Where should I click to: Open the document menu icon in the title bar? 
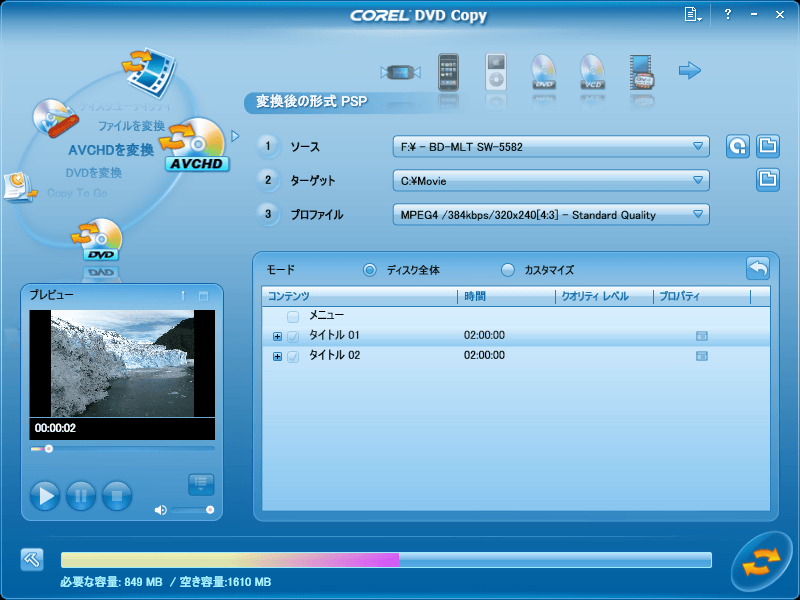pyautogui.click(x=692, y=14)
